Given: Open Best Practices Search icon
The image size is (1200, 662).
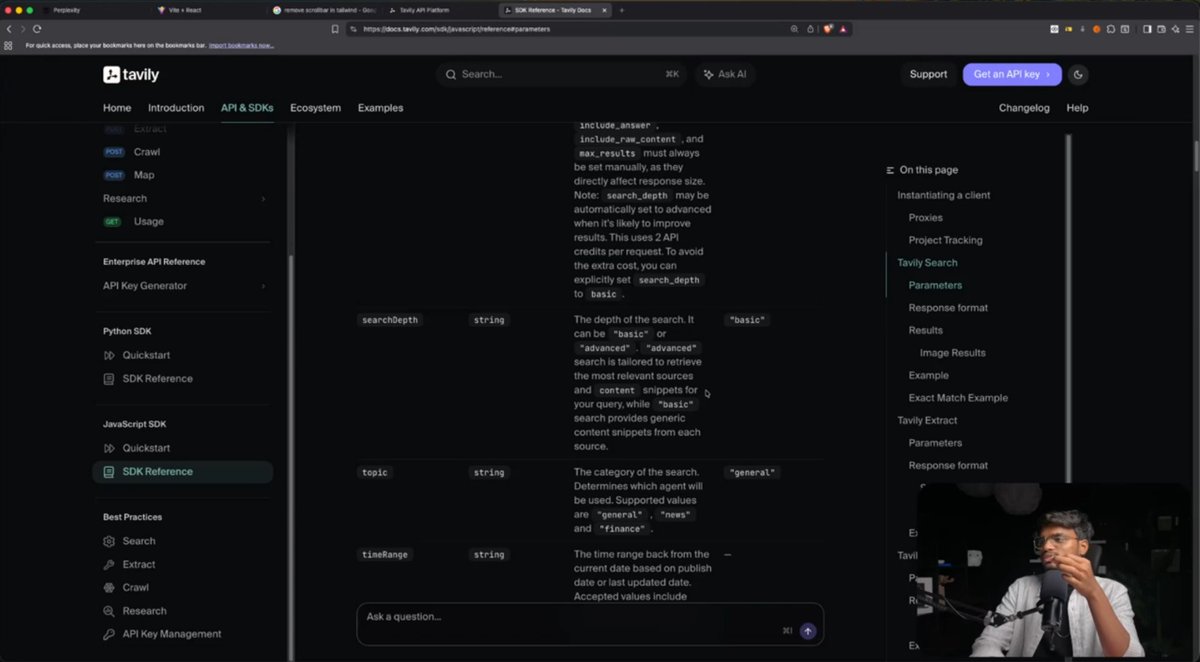Looking at the screenshot, I should point(109,541).
